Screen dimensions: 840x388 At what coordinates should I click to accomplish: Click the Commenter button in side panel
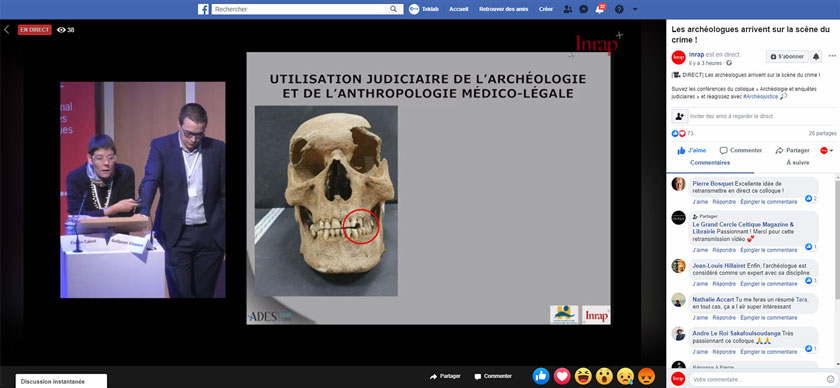[741, 151]
